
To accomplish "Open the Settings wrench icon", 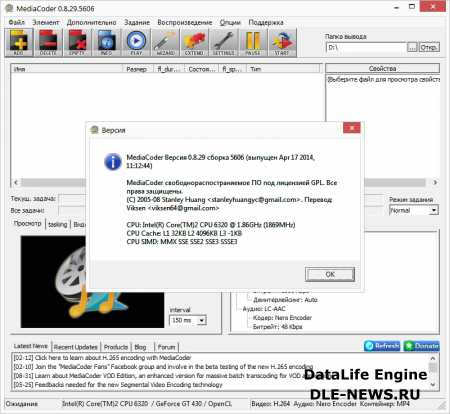I will pyautogui.click(x=223, y=42).
